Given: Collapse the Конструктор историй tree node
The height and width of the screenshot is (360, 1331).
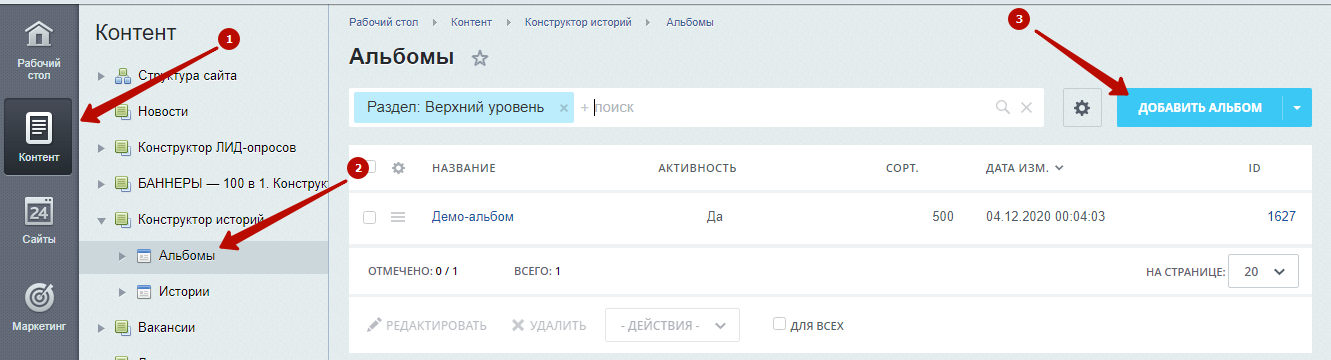Looking at the screenshot, I should point(101,219).
